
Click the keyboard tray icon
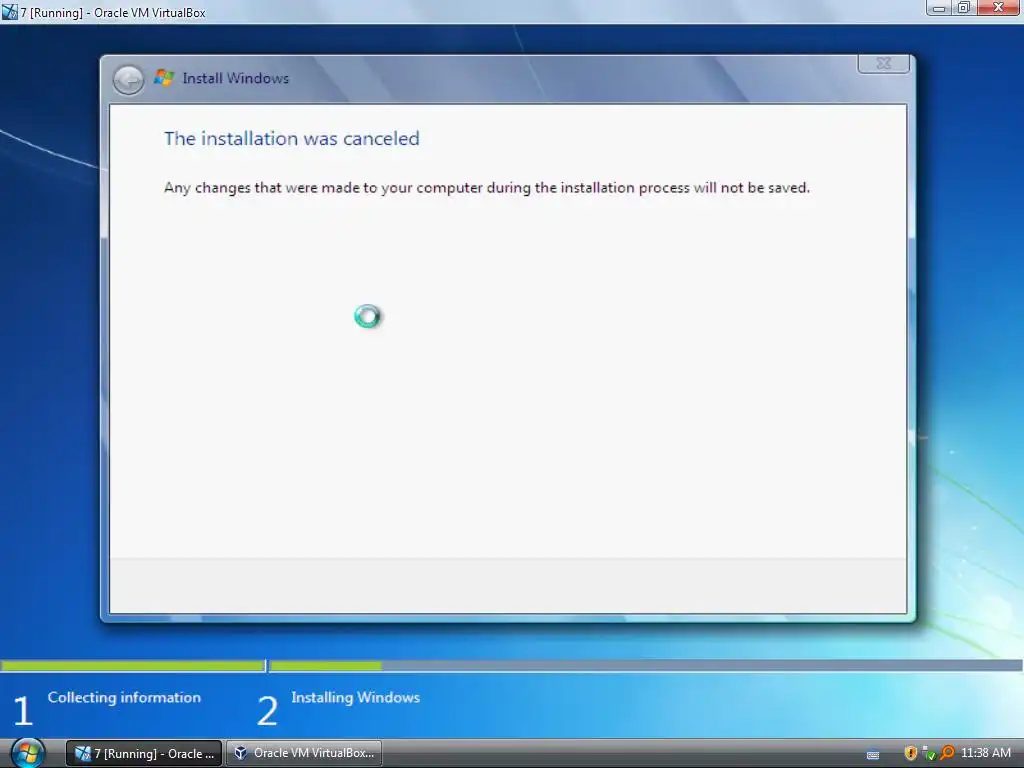coord(872,754)
